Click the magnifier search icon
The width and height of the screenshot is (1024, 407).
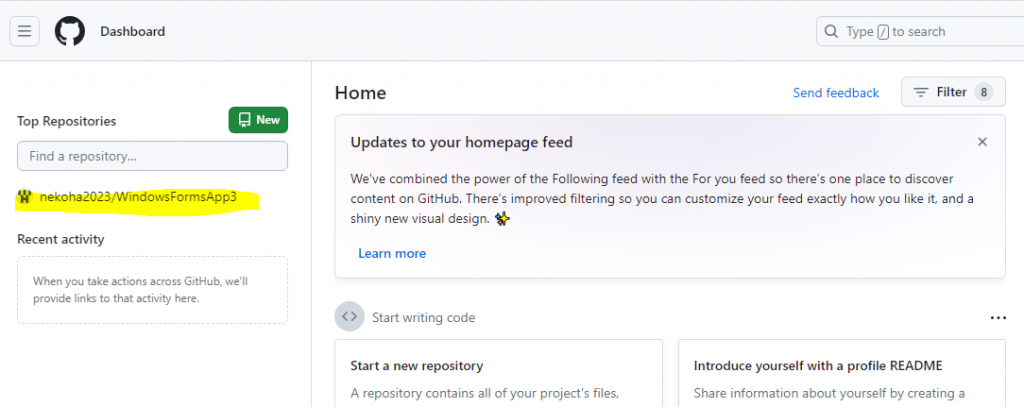click(x=831, y=31)
